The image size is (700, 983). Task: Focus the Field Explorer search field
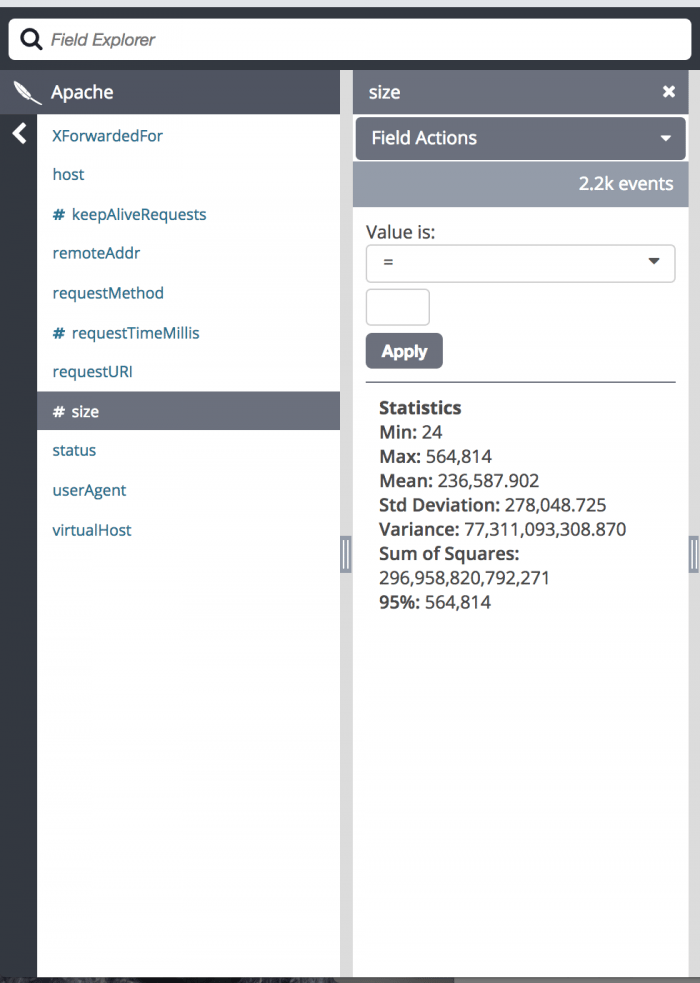tap(360, 40)
